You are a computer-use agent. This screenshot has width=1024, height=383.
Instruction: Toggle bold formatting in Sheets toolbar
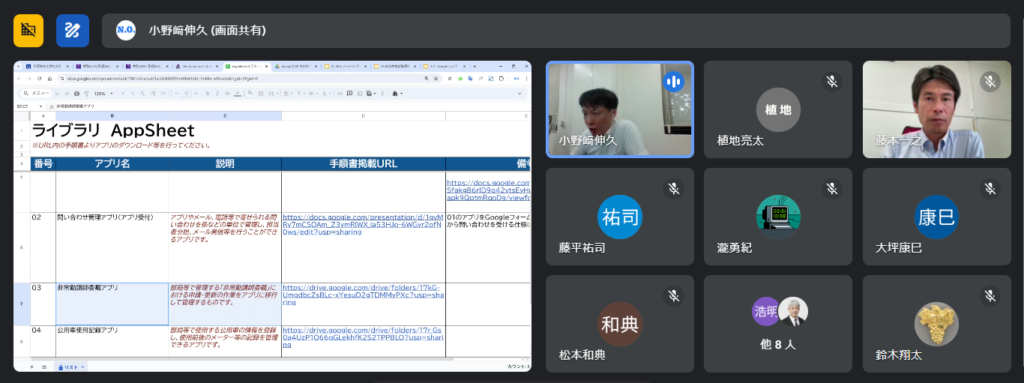click(207, 93)
